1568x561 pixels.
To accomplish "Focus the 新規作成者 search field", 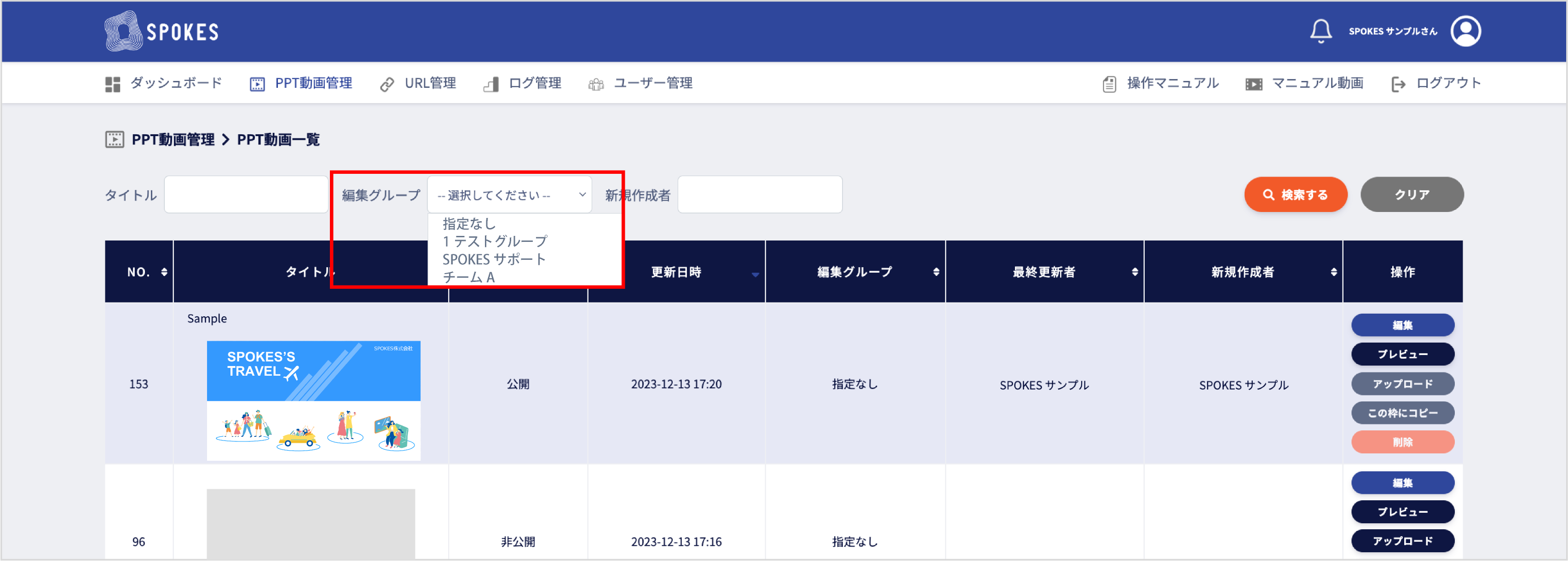I will point(760,195).
